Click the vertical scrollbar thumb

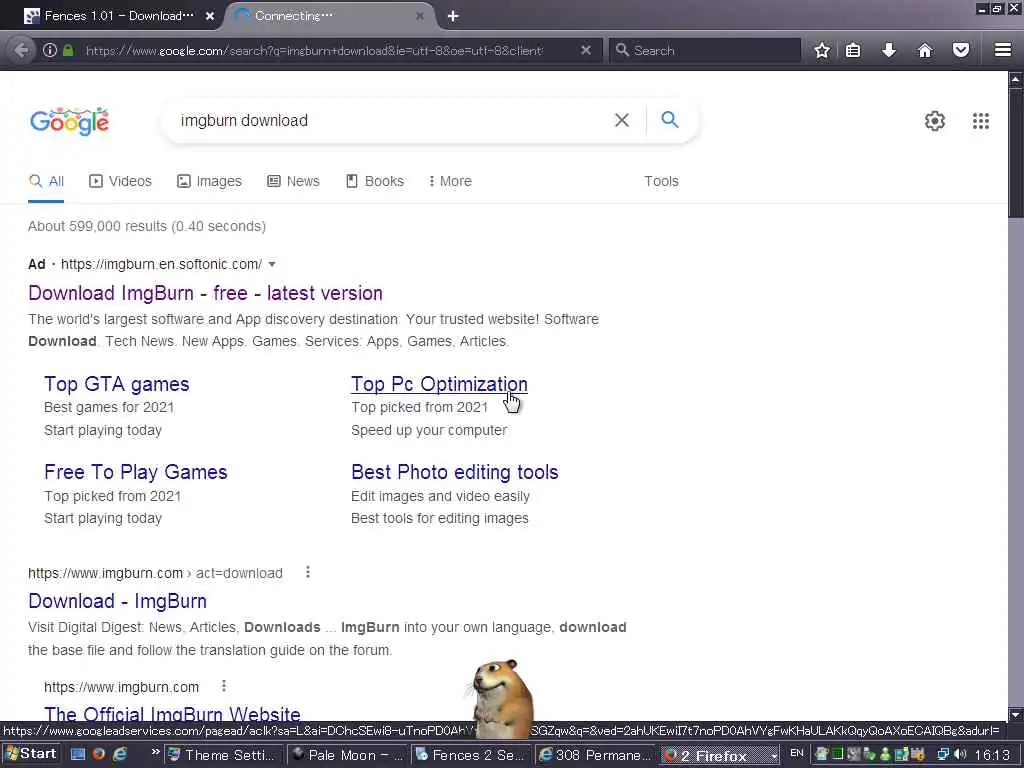(x=1016, y=153)
